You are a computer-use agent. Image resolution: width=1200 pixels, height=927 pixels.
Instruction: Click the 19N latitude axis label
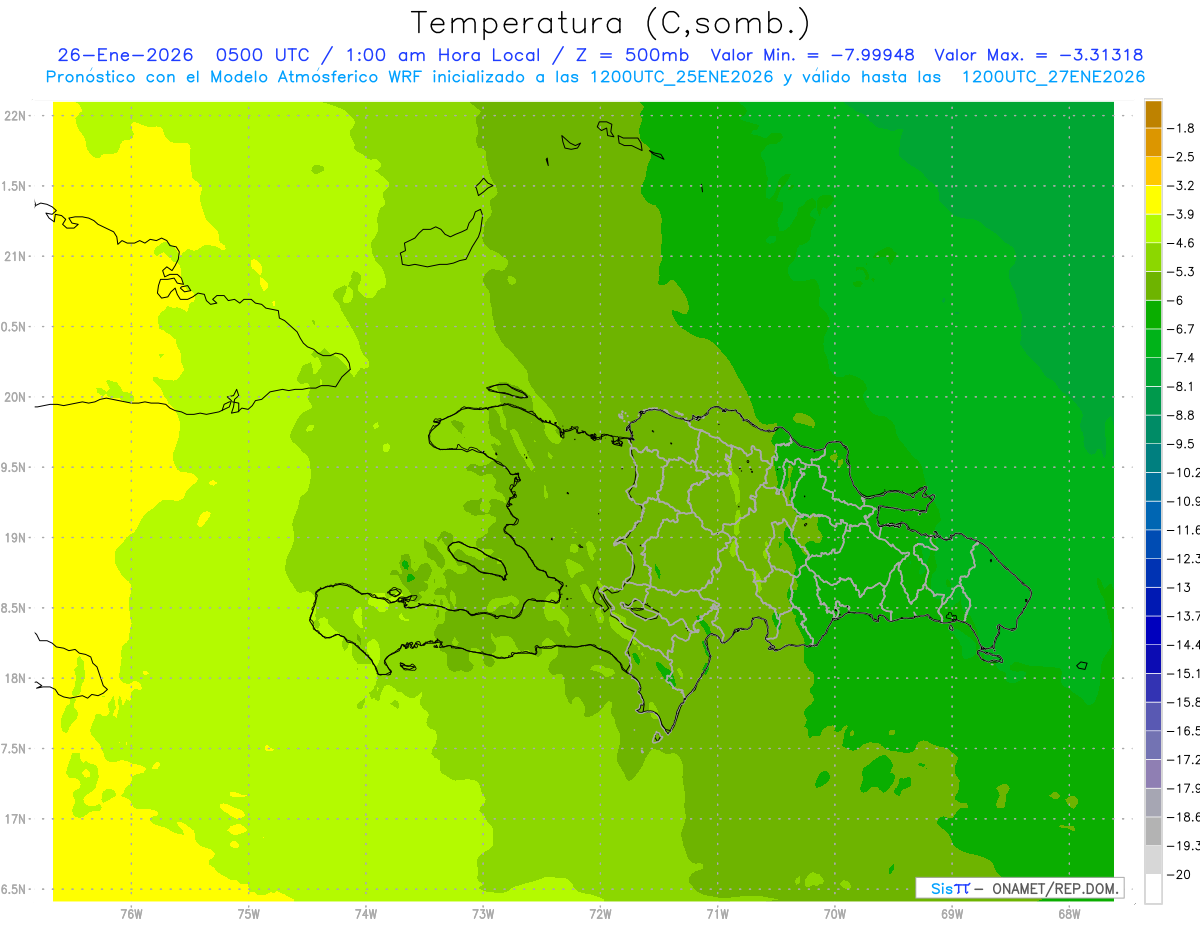point(16,538)
